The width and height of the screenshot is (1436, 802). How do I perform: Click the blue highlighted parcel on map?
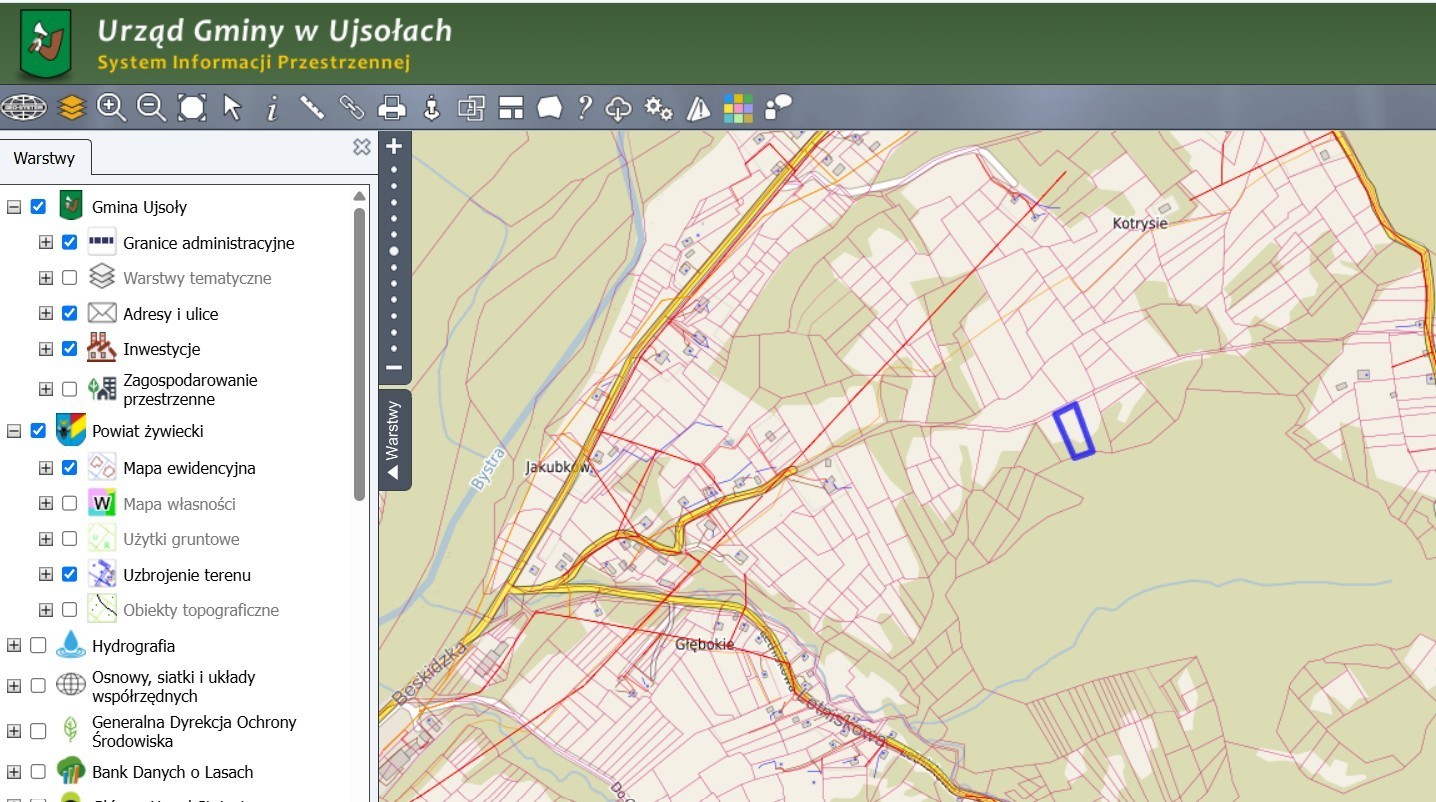[x=1074, y=431]
